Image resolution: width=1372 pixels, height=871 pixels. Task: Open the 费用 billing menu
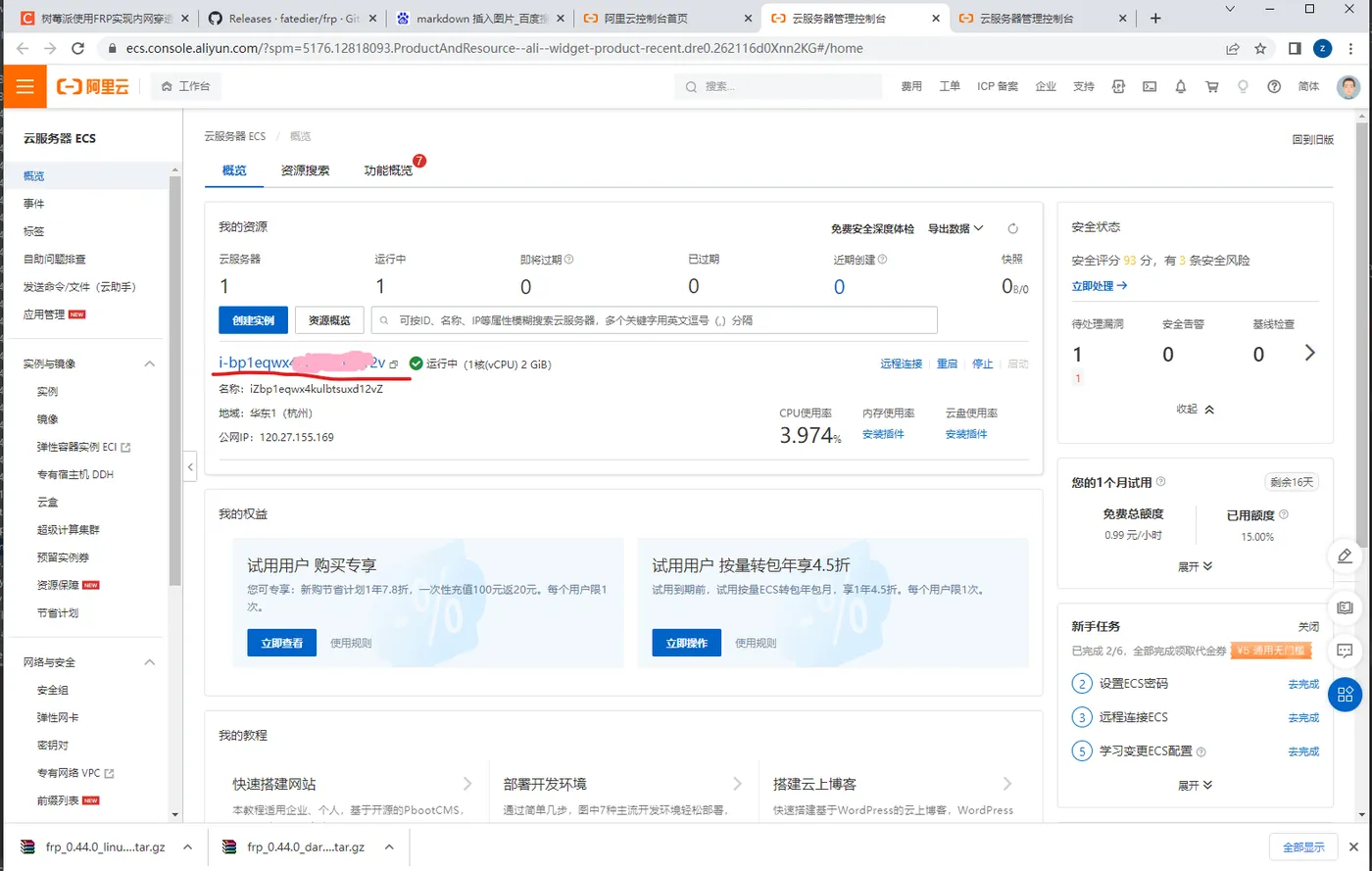(911, 86)
